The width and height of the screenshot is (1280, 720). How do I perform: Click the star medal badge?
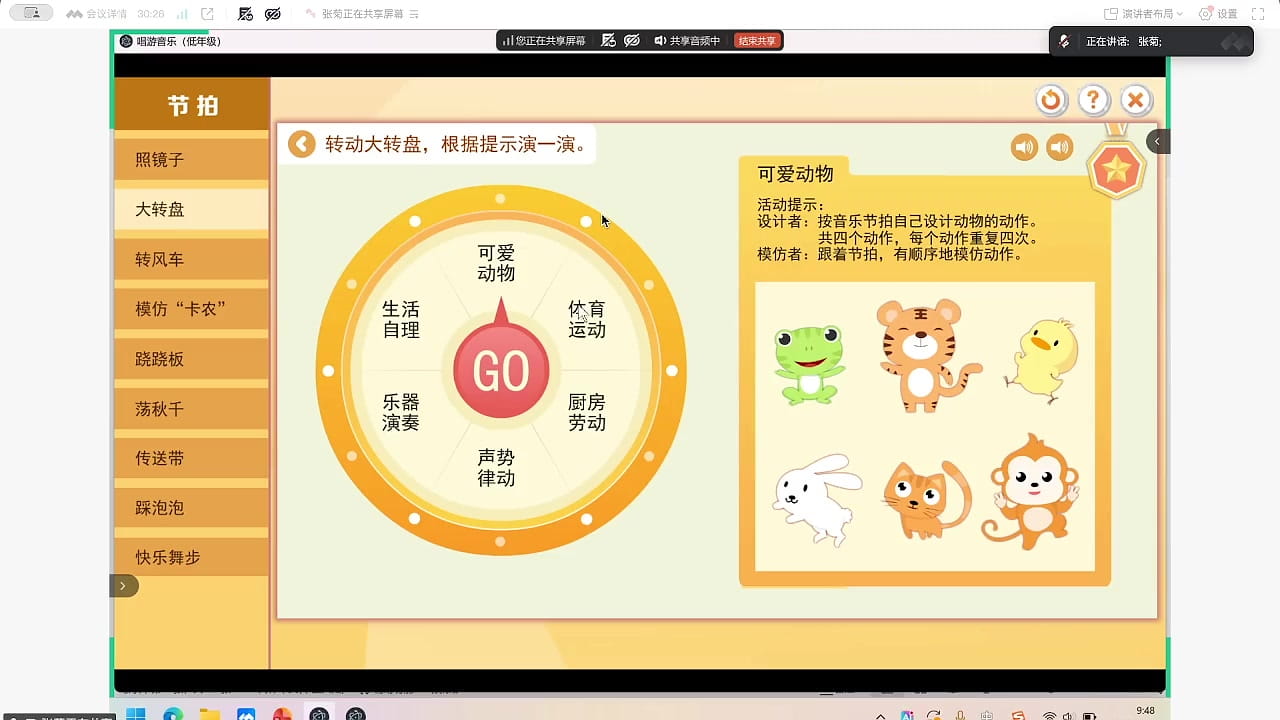pyautogui.click(x=1116, y=168)
